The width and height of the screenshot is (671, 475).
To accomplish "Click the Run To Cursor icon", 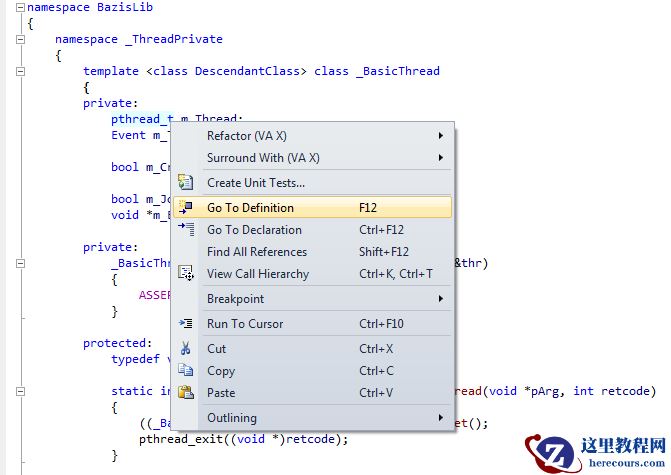I will pos(186,324).
